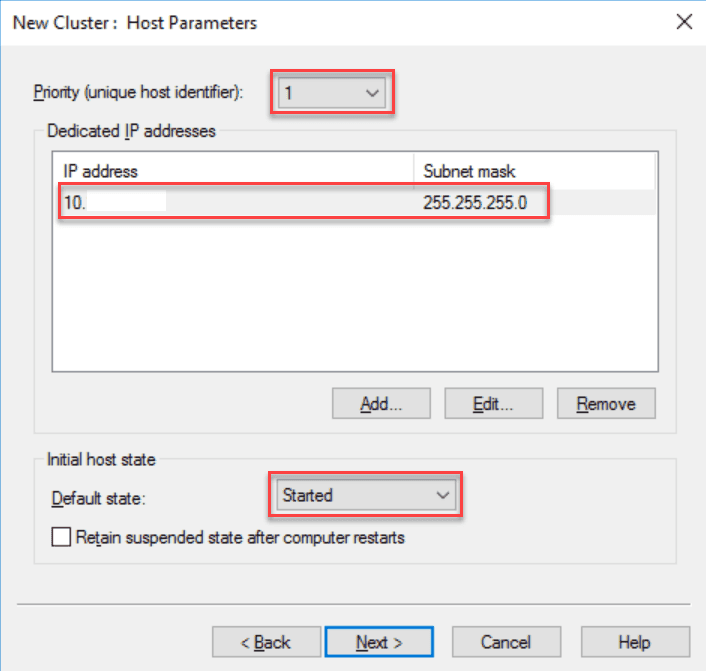Open the Priority host identifier dropdown
Image resolution: width=706 pixels, height=671 pixels.
click(332, 93)
